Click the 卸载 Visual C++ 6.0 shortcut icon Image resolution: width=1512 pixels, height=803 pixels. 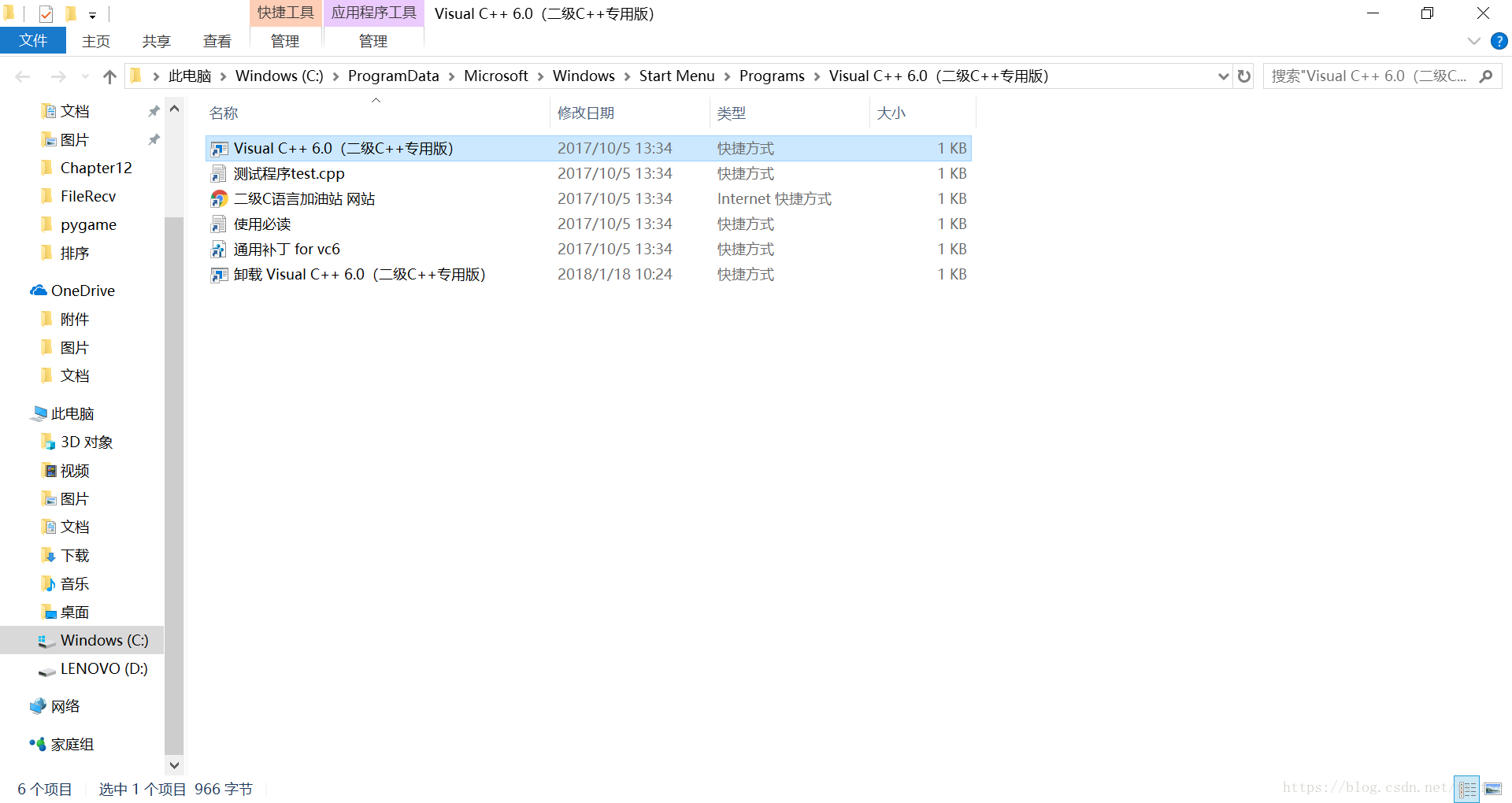[x=219, y=275]
